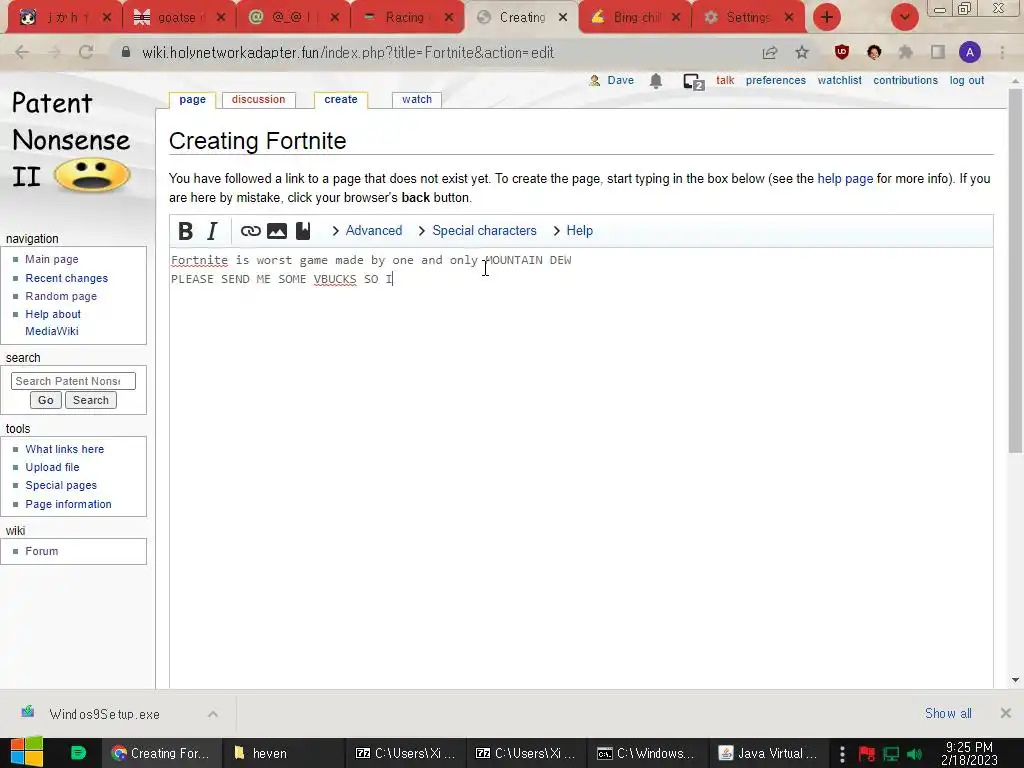Screen dimensions: 1024x768
Task: Show all downloads
Action: tap(948, 713)
